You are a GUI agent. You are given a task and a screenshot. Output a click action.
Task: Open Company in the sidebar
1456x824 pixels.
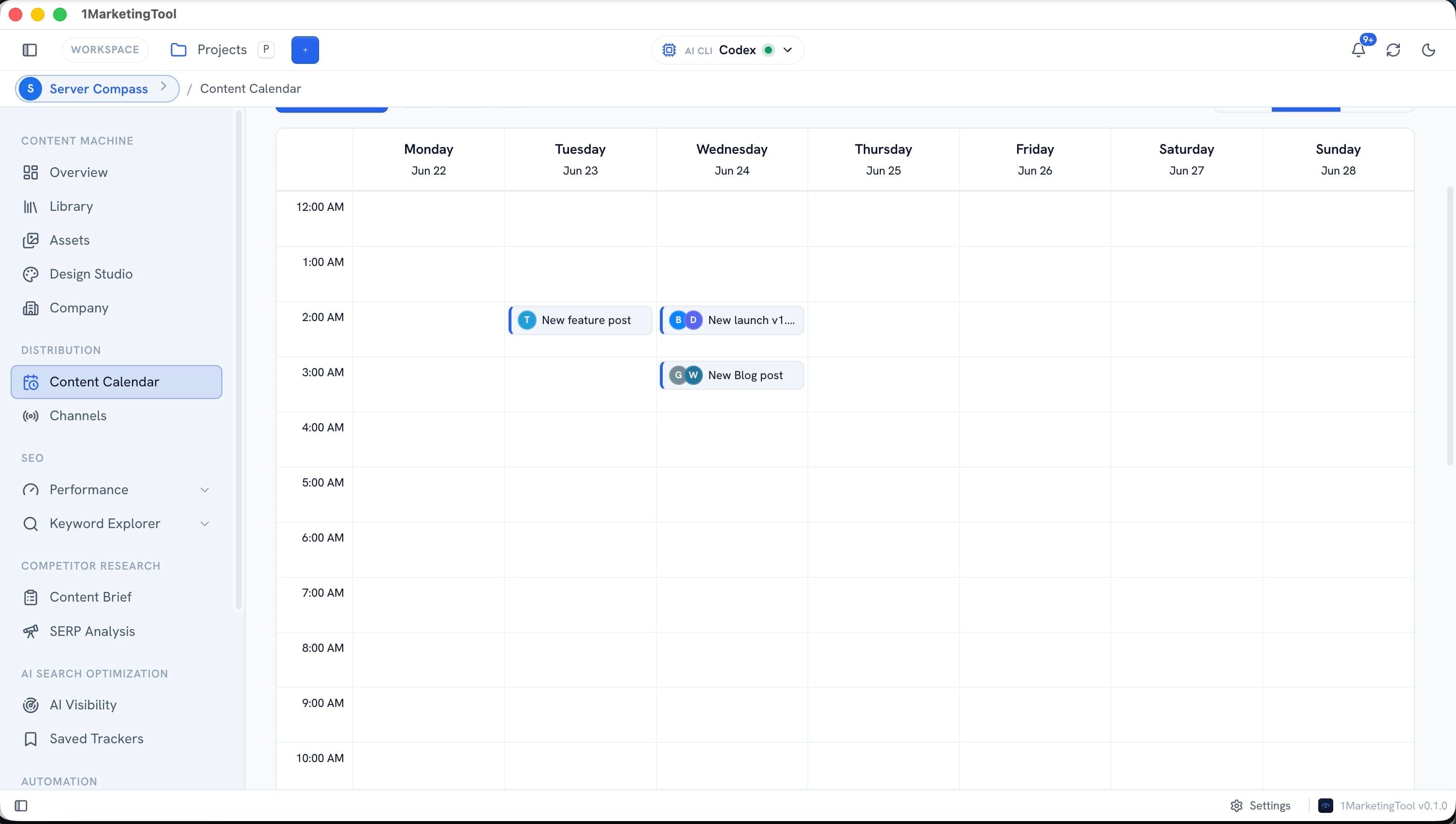116,308
